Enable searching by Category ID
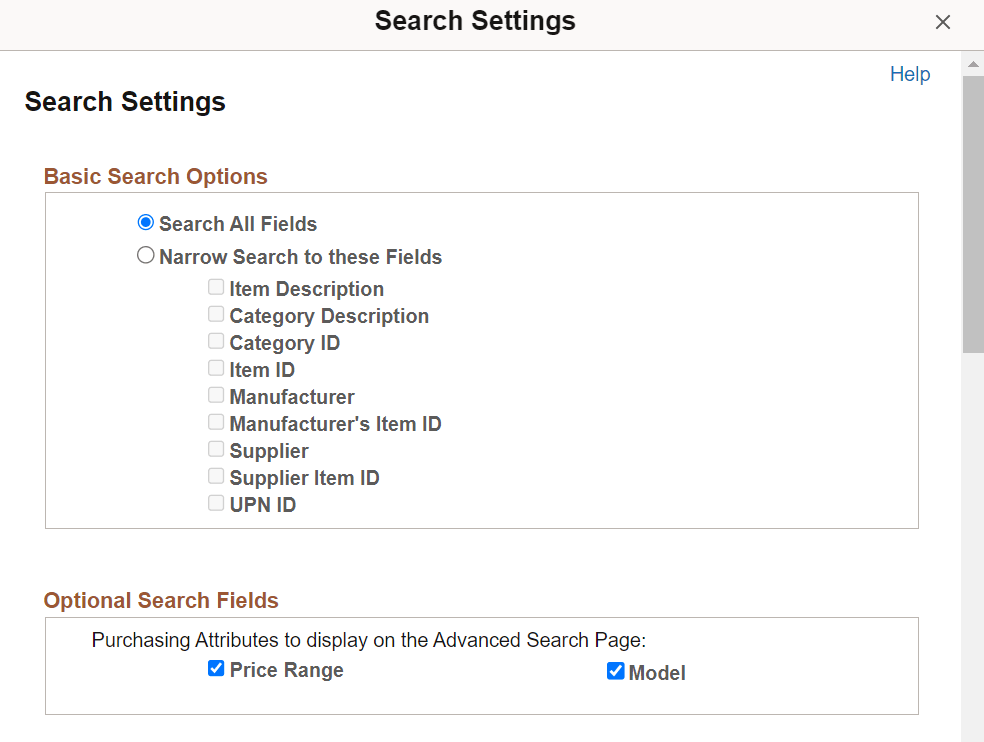This screenshot has width=984, height=742. 215,340
